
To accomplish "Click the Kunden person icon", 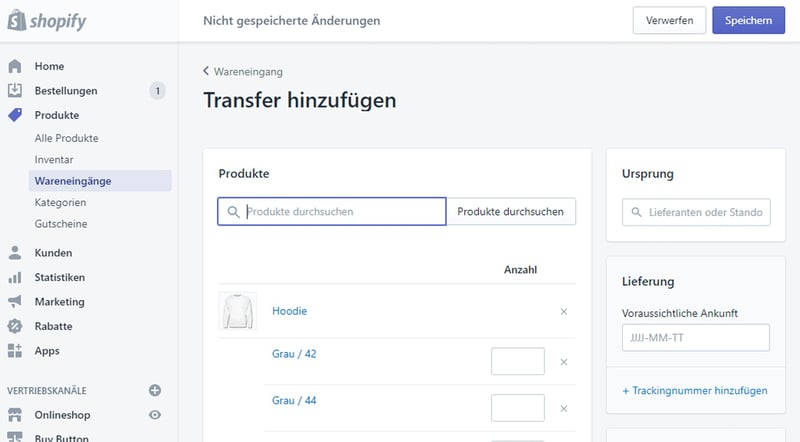I will [x=15, y=253].
